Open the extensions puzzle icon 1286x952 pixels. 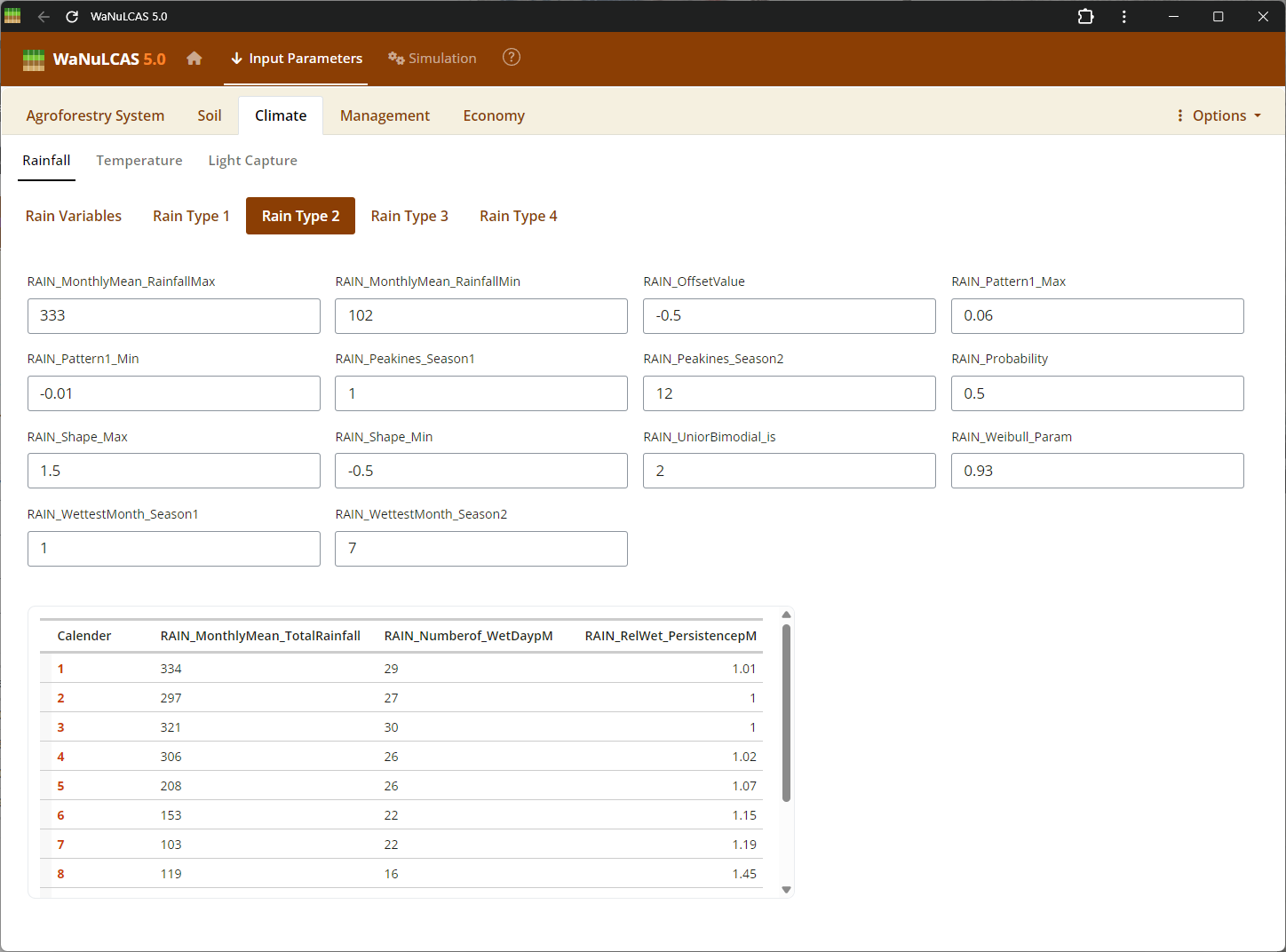coord(1085,17)
